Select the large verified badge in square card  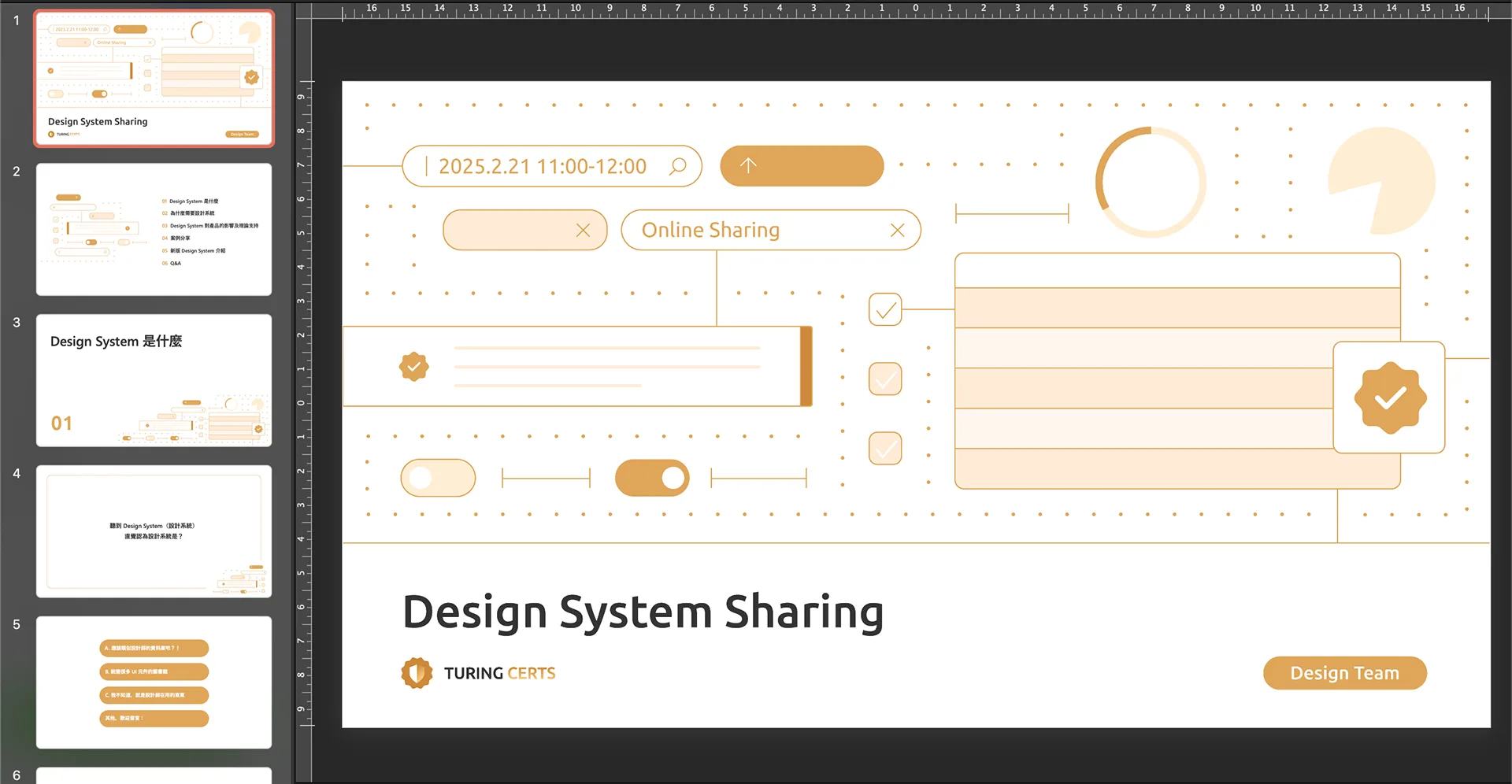point(1390,398)
